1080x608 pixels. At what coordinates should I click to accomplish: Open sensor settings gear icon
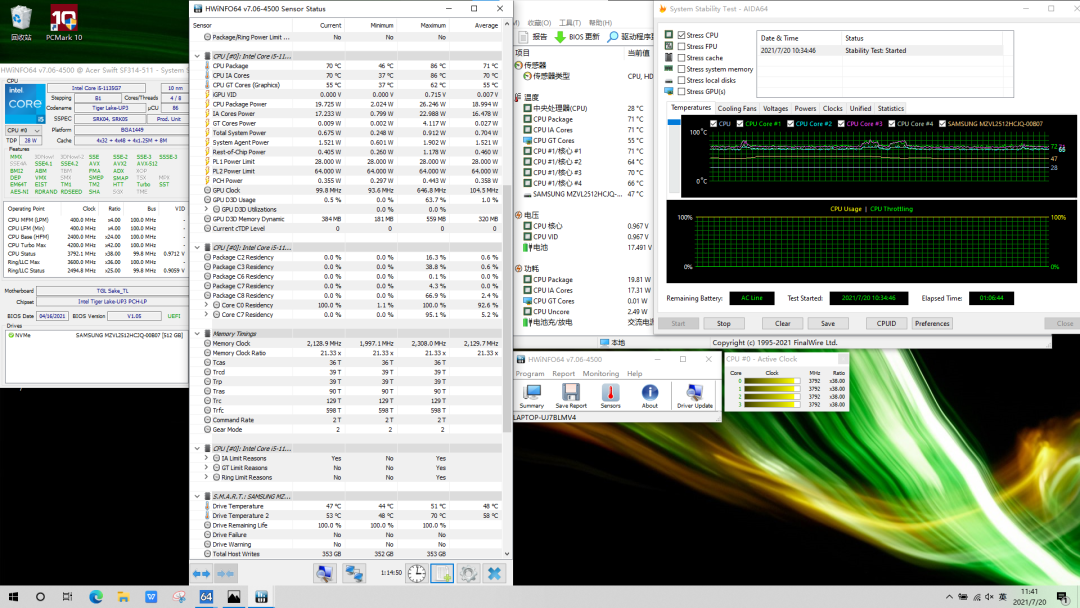[468, 573]
